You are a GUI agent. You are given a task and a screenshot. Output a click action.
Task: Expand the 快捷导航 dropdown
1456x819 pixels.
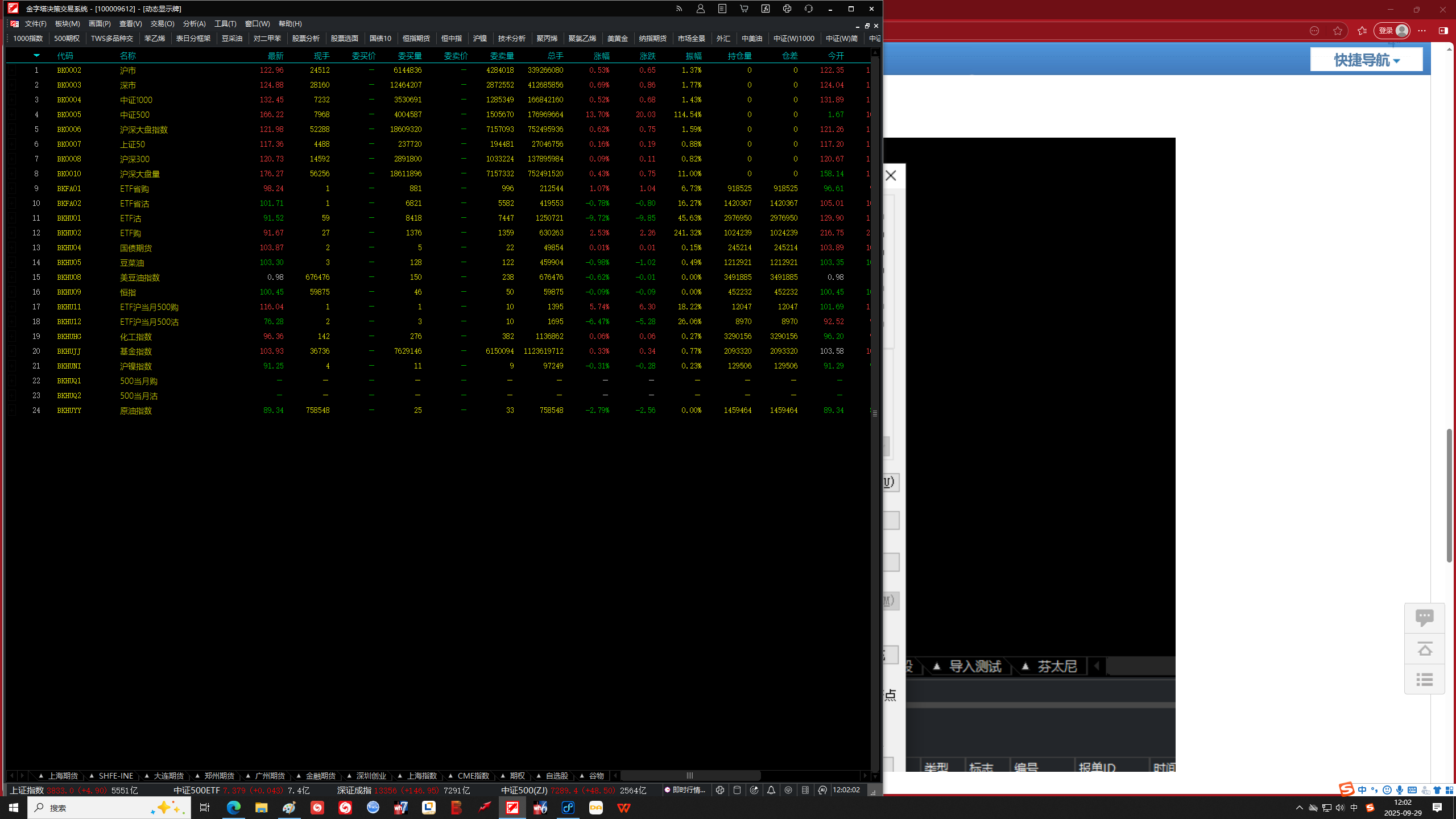click(x=1366, y=60)
